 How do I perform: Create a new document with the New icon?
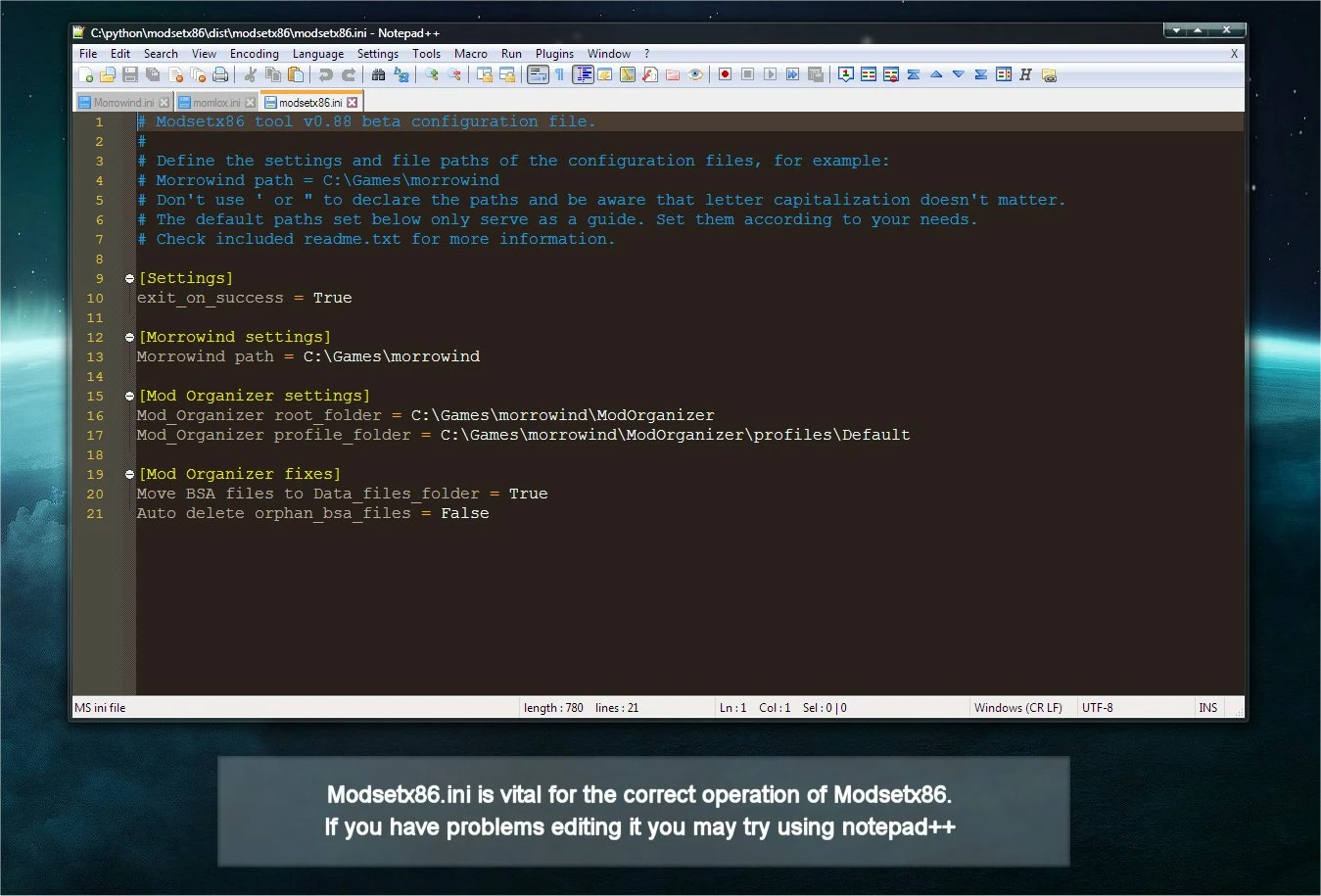click(x=86, y=74)
